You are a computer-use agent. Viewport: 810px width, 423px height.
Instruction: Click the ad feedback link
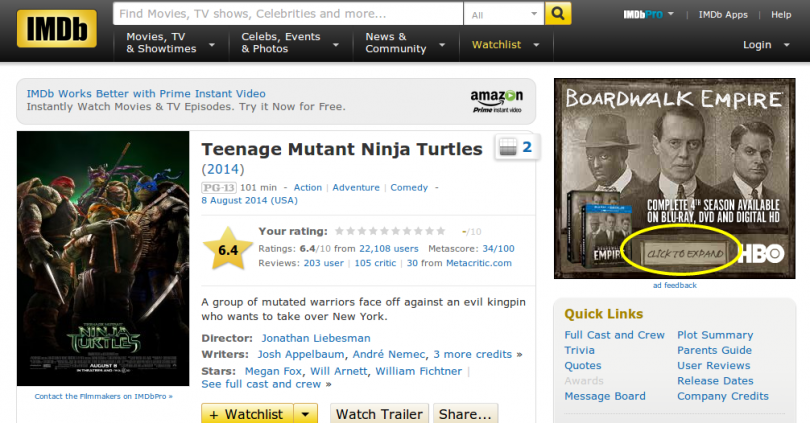pos(674,285)
